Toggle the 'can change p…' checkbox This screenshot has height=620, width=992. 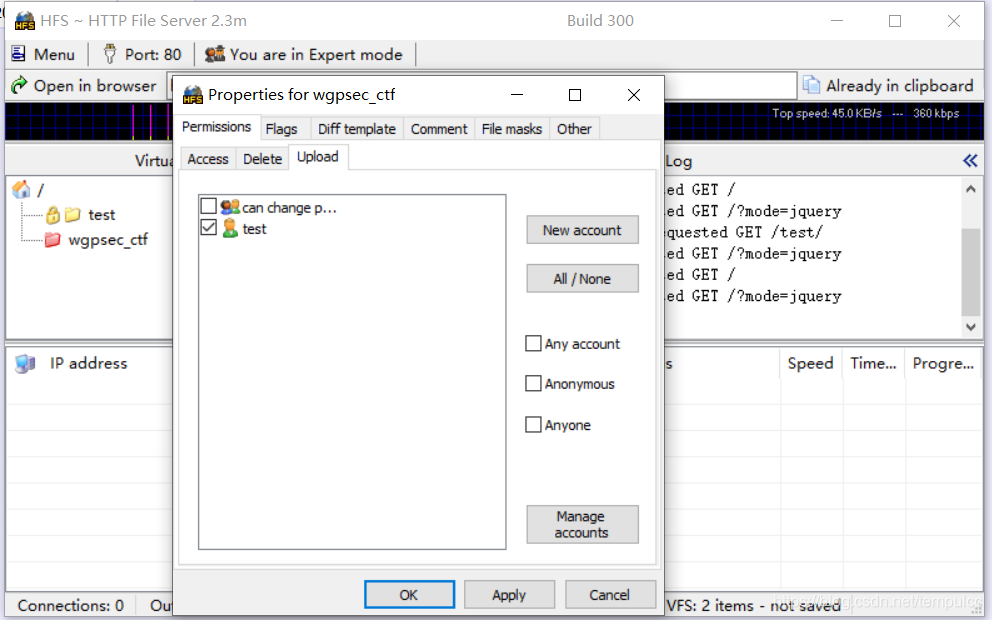click(x=208, y=206)
